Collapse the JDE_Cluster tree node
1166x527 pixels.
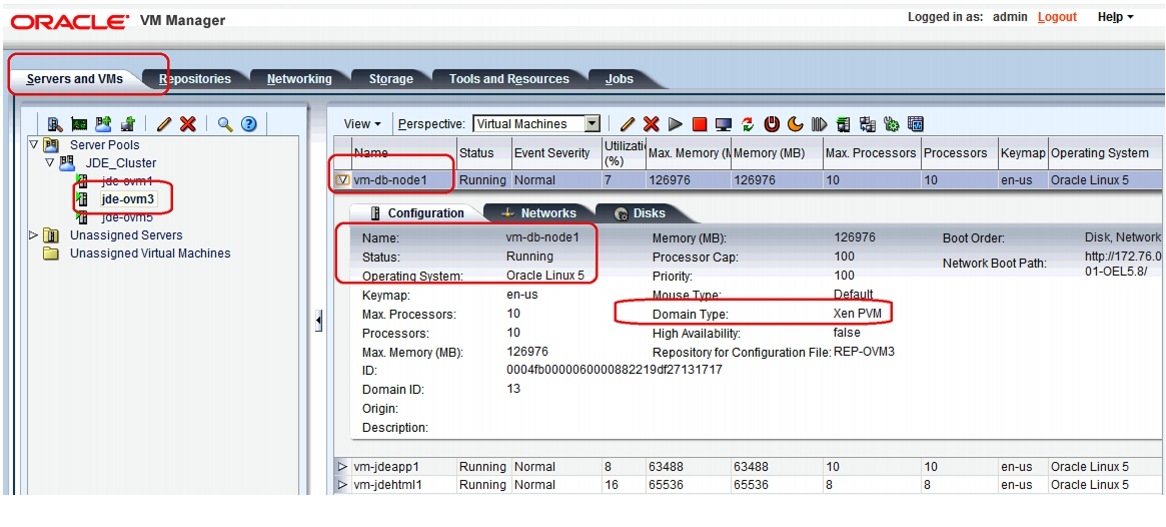(x=49, y=162)
